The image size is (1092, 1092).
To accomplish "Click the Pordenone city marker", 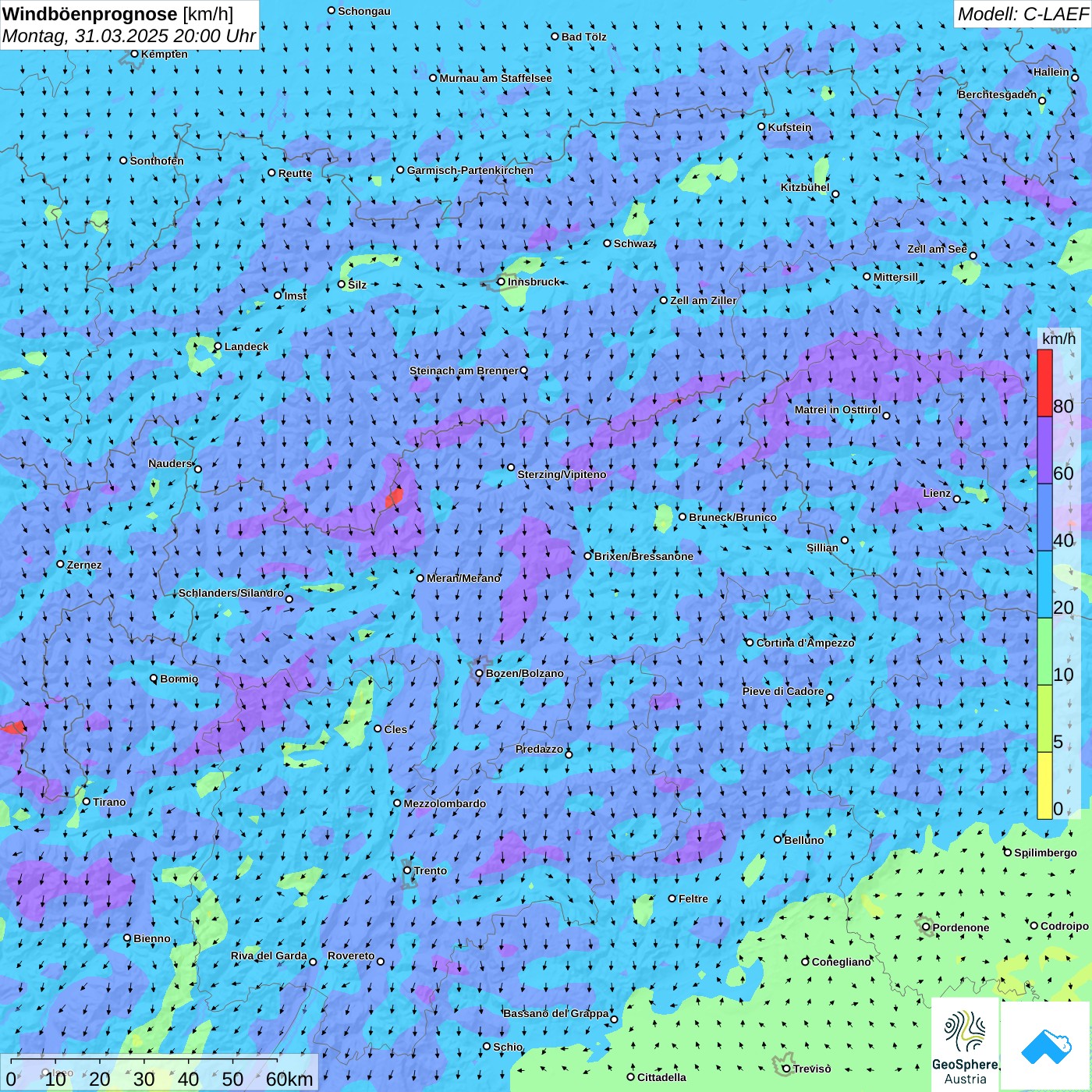I will pyautogui.click(x=927, y=927).
